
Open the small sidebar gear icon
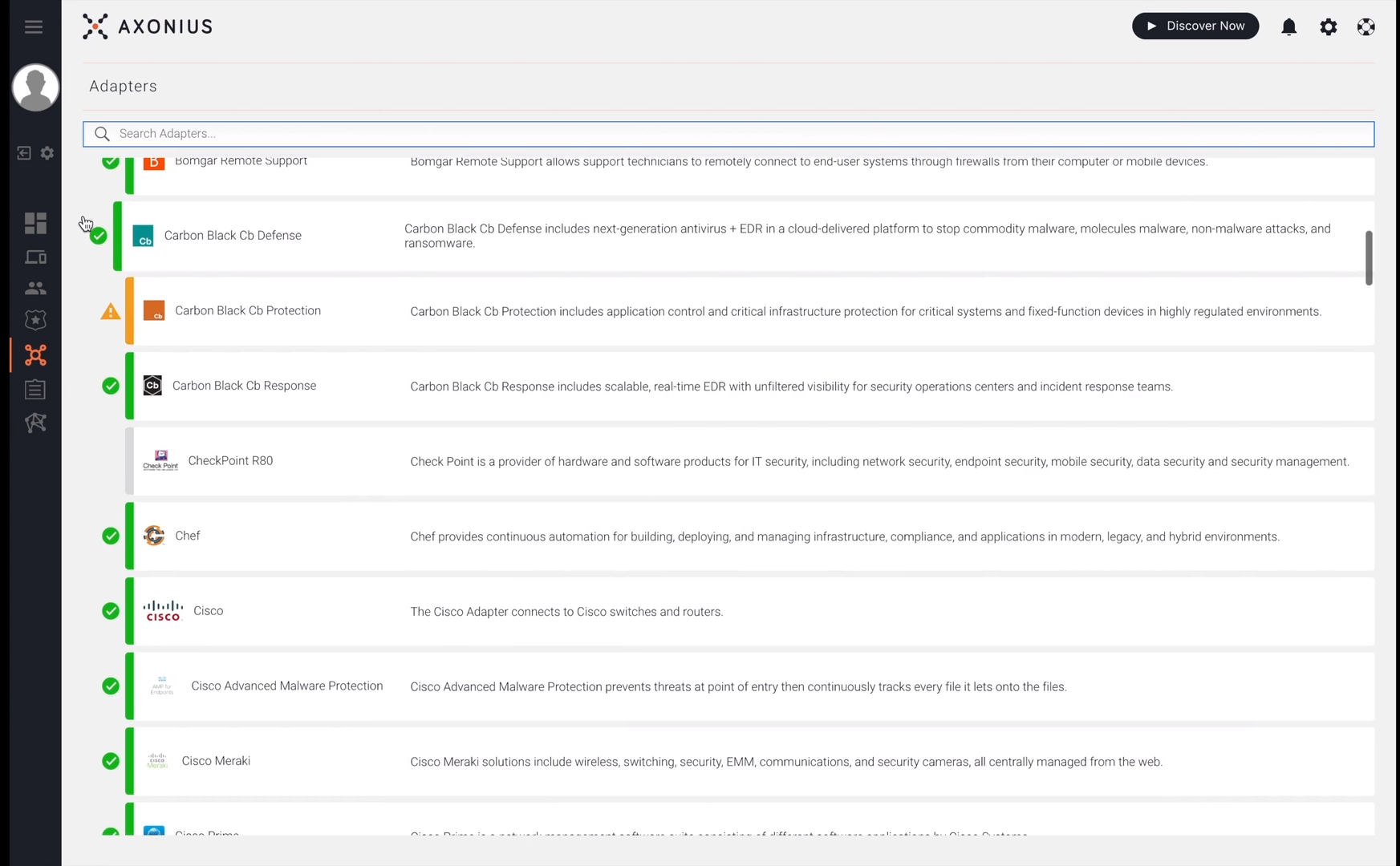coord(47,153)
